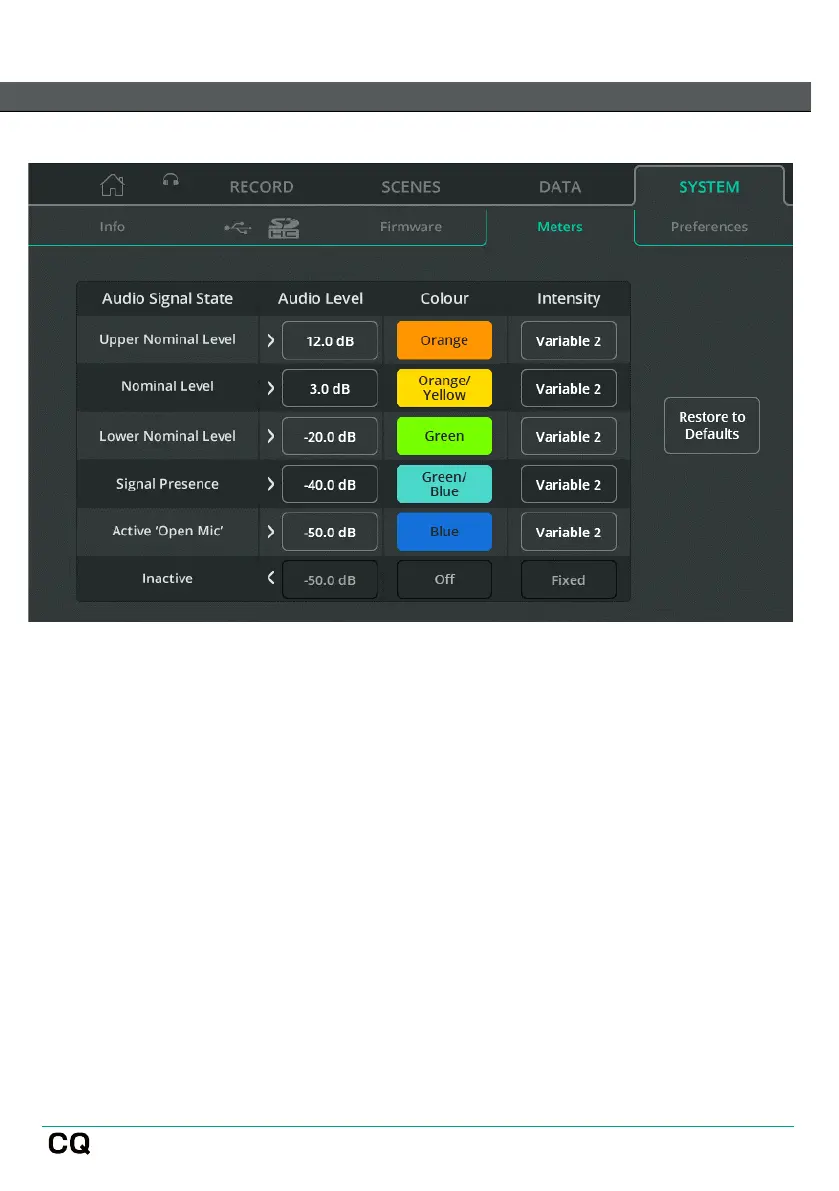Switch to the RECORD tab
The height and width of the screenshot is (1191, 839).
point(261,187)
